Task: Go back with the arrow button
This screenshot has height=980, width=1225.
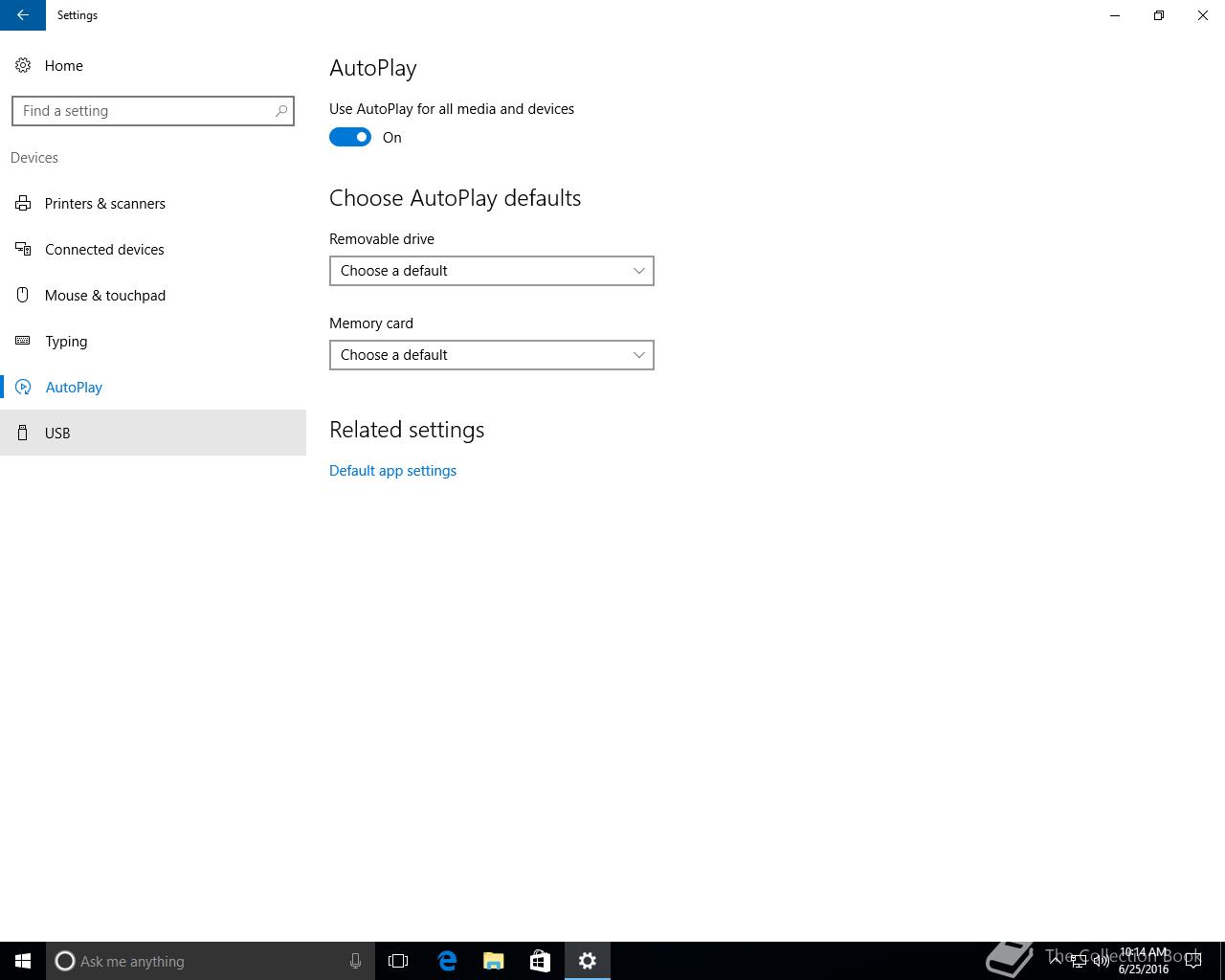Action: [x=23, y=15]
